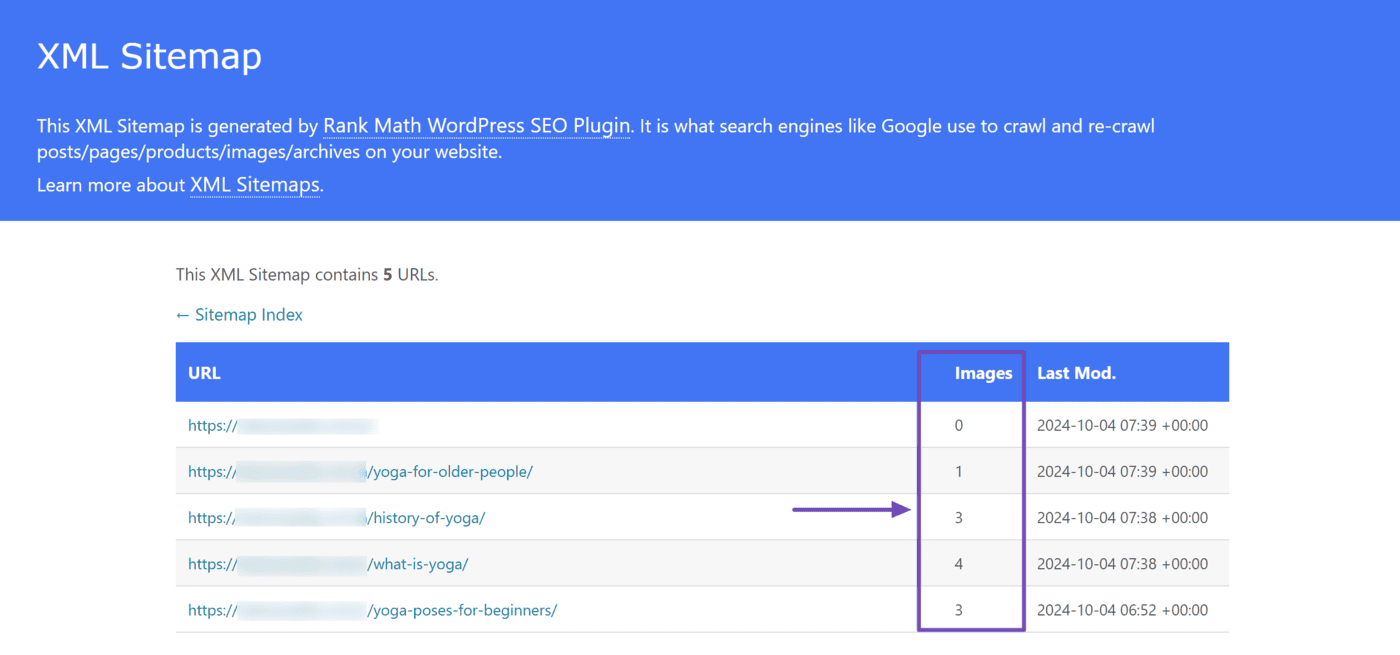The width and height of the screenshot is (1400, 655).
Task: Click the Last Mod. column header
Action: click(x=1076, y=373)
